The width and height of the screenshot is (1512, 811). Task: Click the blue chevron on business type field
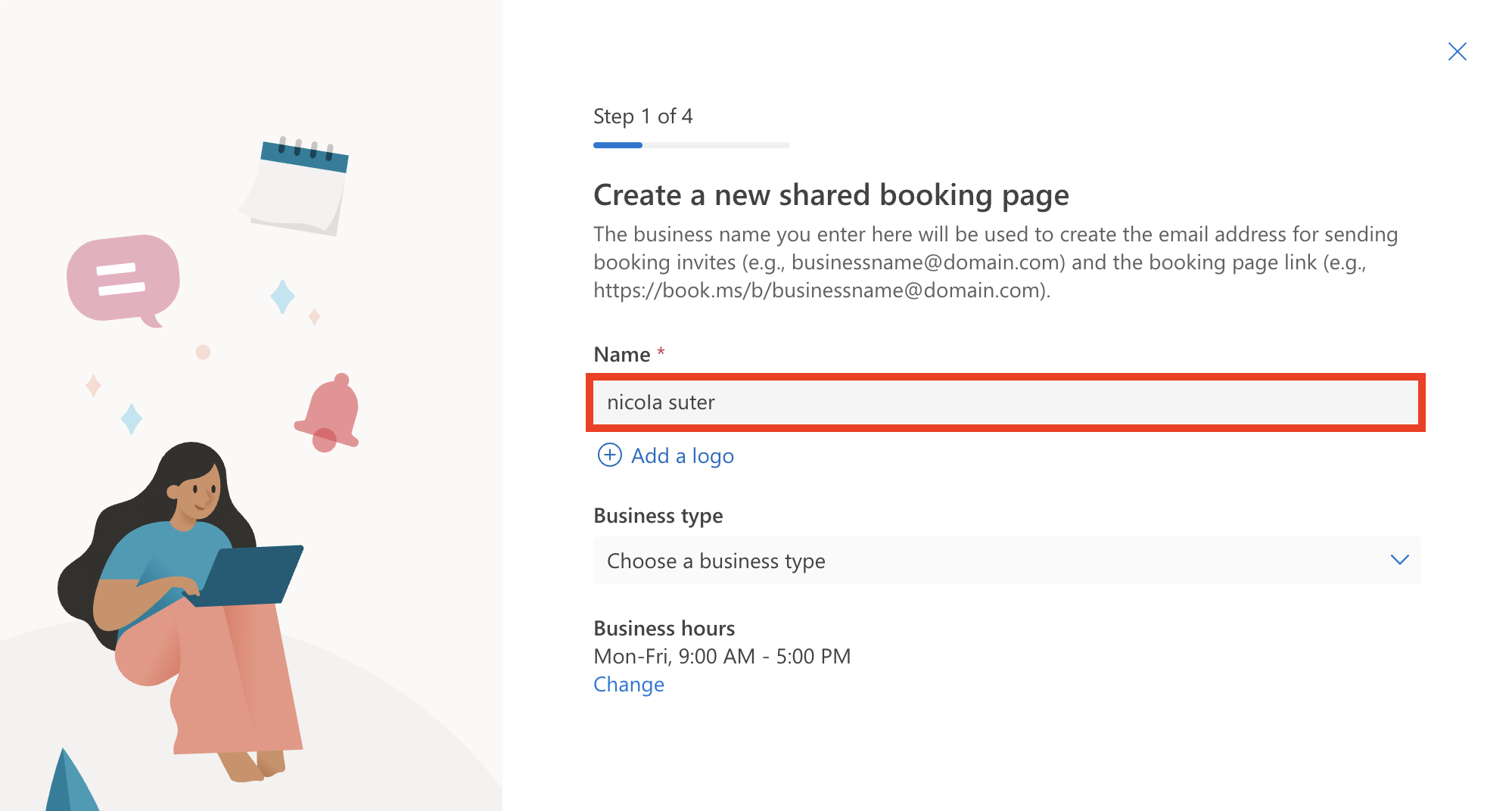pos(1402,561)
